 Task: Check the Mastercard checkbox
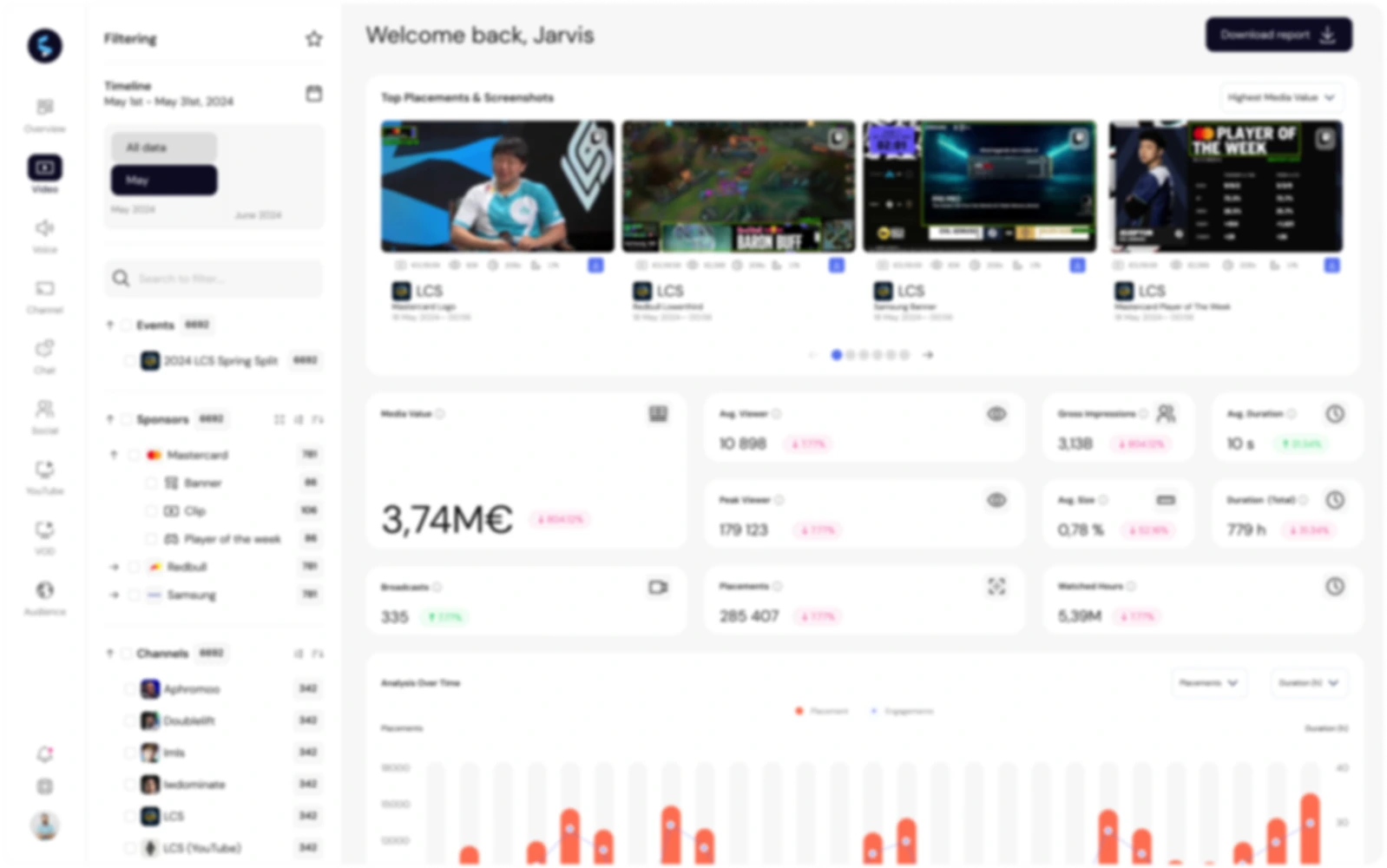click(134, 455)
